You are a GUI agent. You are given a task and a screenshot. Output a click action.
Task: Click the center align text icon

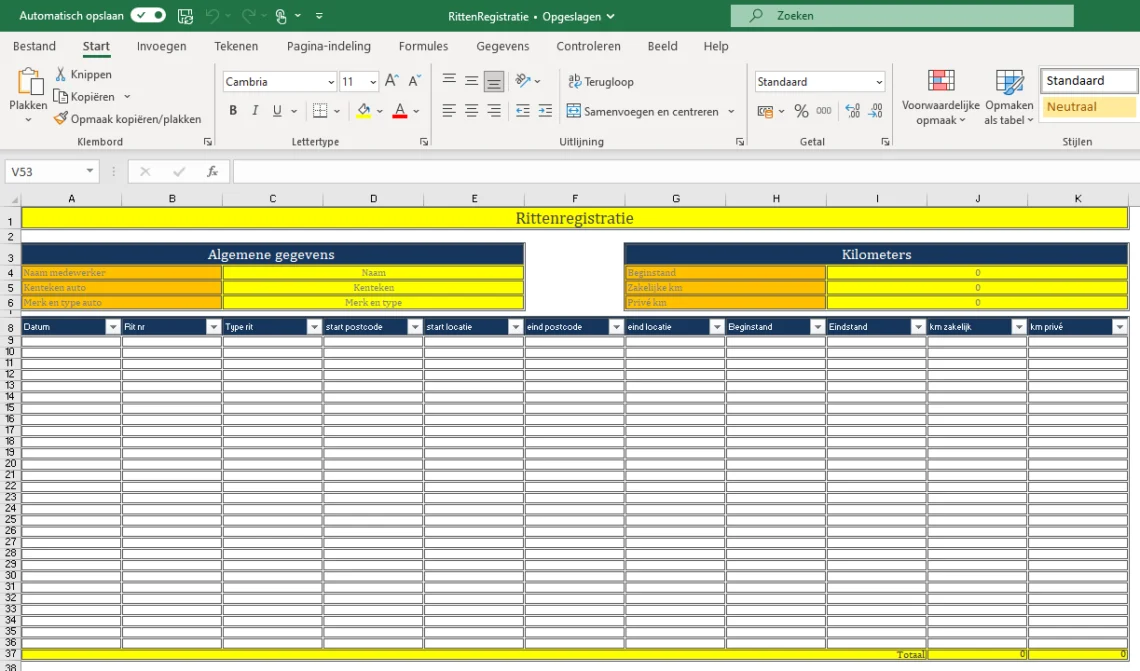[x=472, y=111]
